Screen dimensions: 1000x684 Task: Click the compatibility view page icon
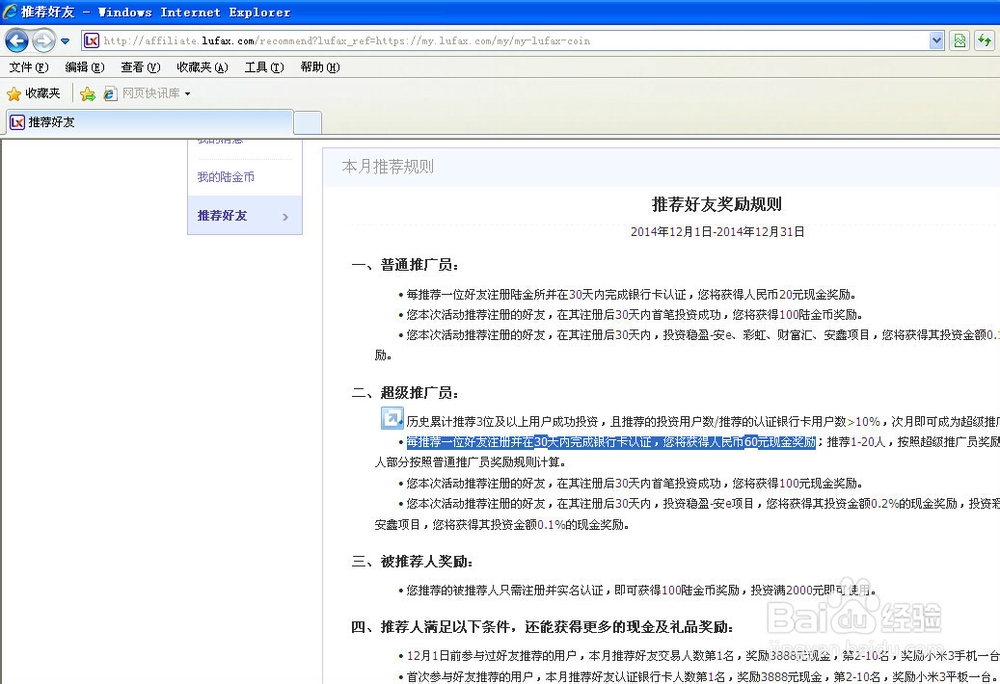click(x=959, y=41)
